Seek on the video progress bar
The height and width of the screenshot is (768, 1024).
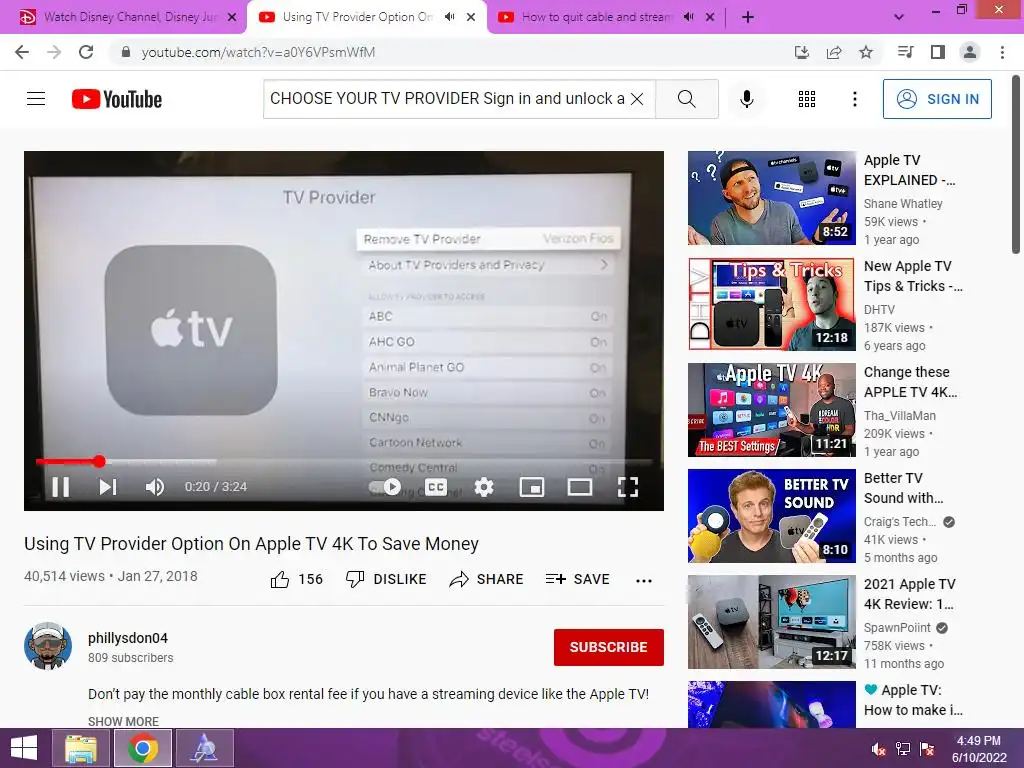[x=344, y=462]
